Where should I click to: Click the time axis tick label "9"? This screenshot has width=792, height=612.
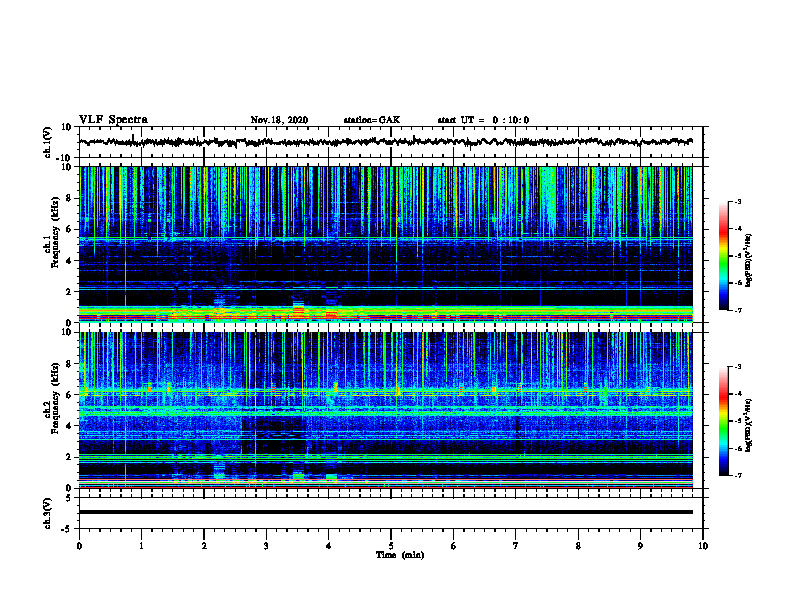pyautogui.click(x=640, y=546)
